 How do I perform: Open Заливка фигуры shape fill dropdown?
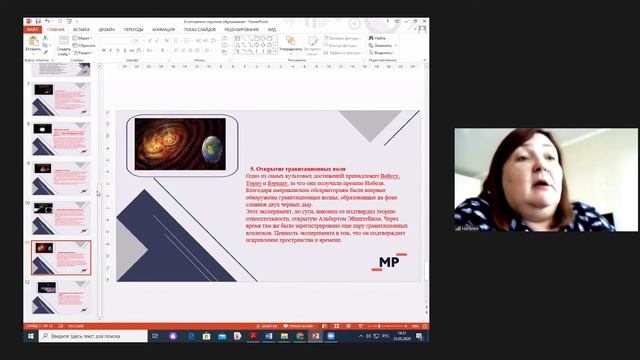click(x=342, y=38)
